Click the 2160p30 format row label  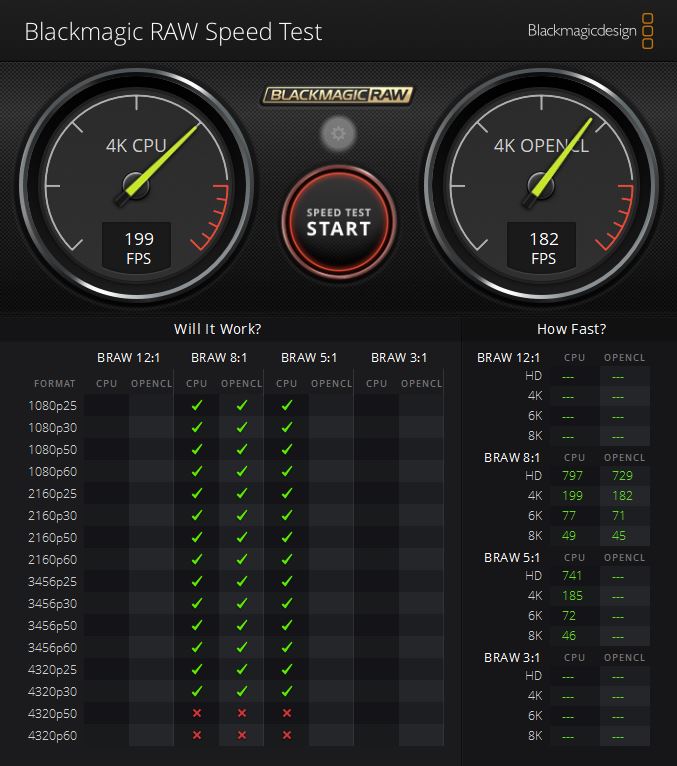[x=53, y=515]
